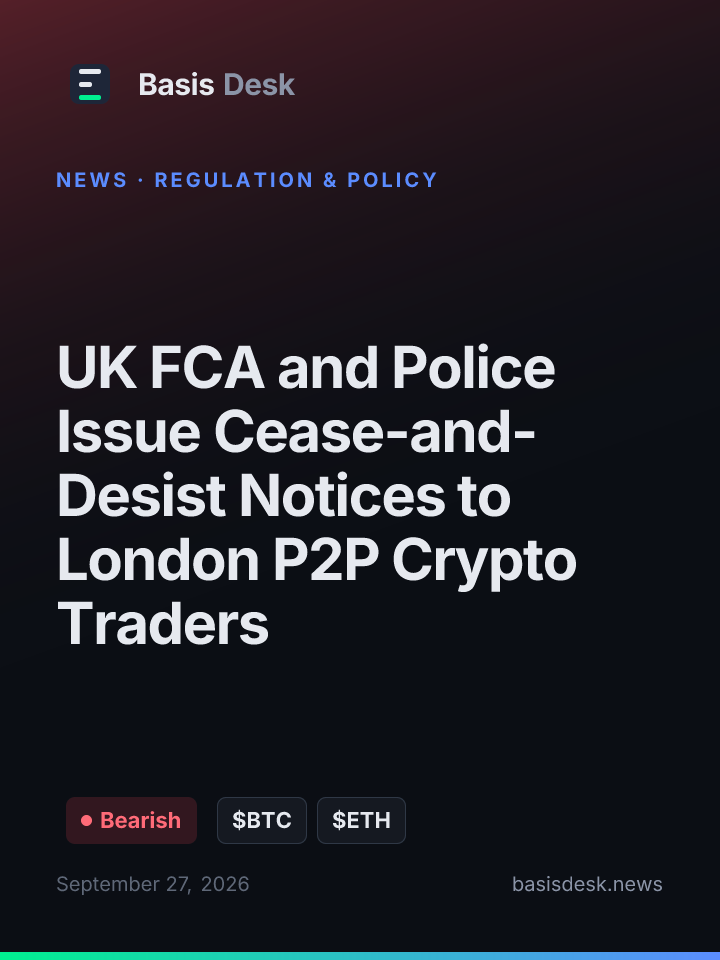Open the REGULATION & POLICY category

coord(296,180)
